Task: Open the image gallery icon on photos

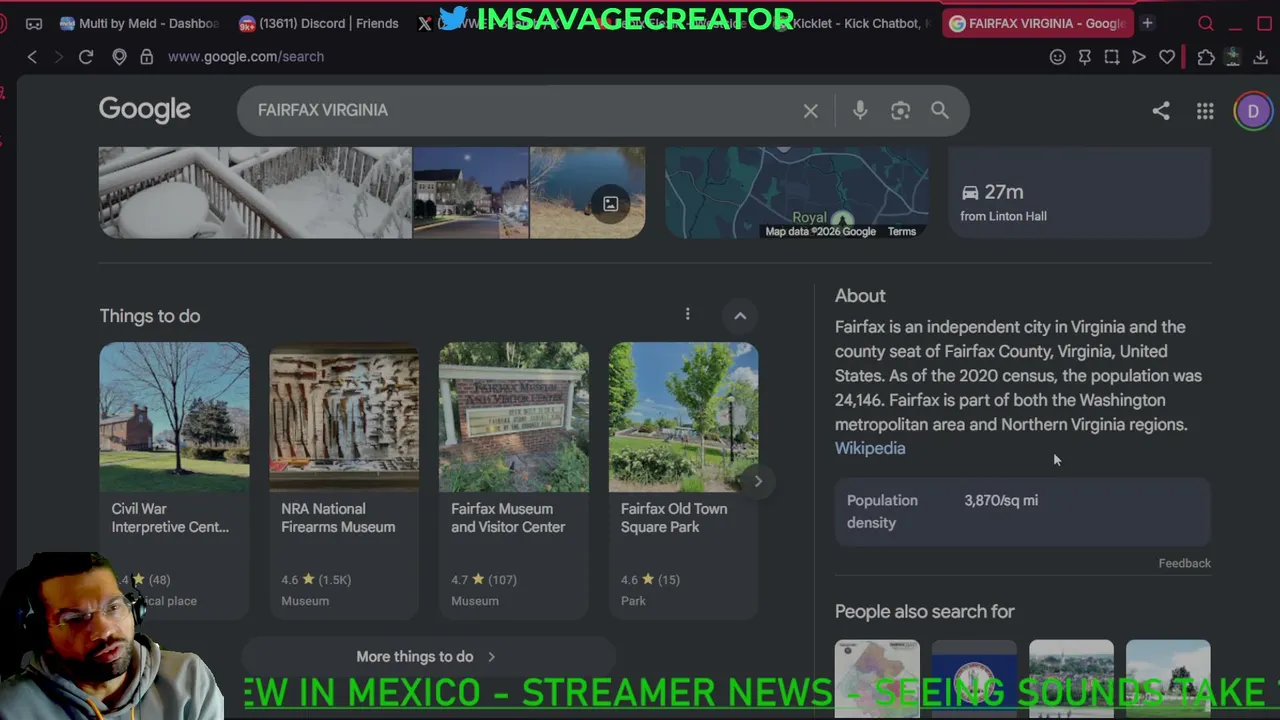Action: tap(610, 204)
